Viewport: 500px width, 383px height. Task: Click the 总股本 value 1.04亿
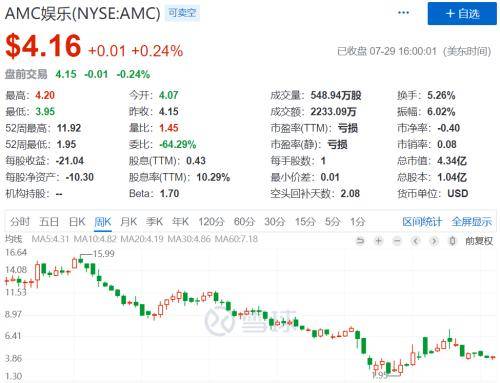(452, 177)
